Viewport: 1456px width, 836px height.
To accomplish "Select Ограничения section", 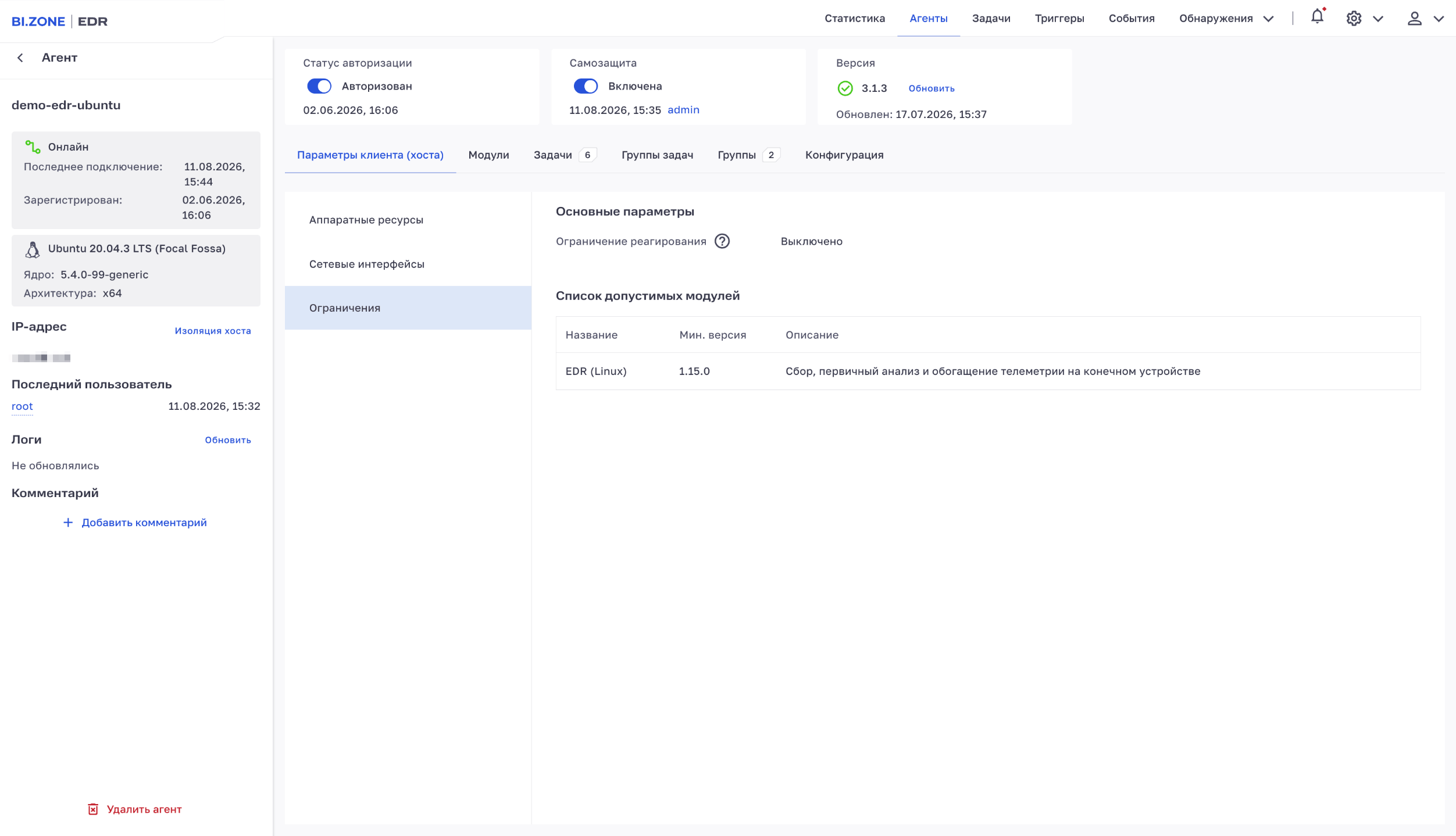I will [408, 308].
